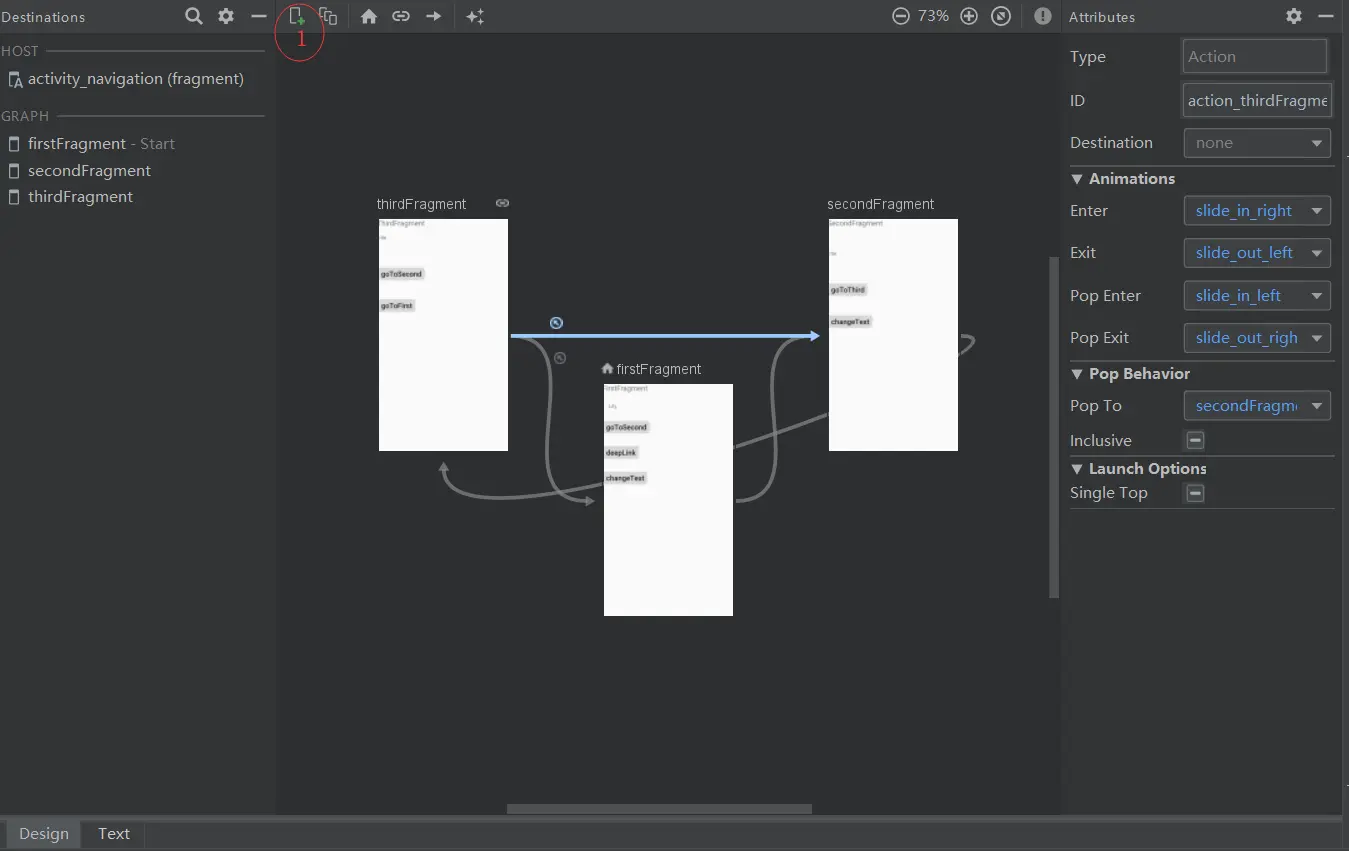Screen dimensions: 1349x851
Task: Click the New Destination icon
Action: pyautogui.click(x=297, y=16)
